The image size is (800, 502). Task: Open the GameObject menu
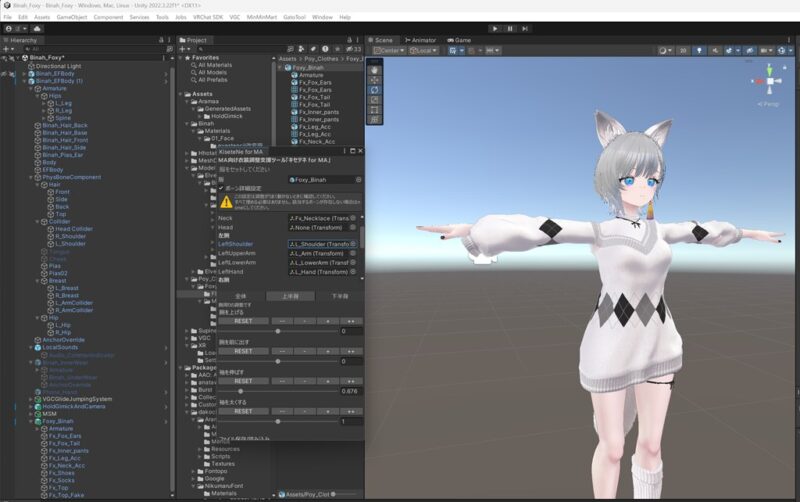click(71, 17)
